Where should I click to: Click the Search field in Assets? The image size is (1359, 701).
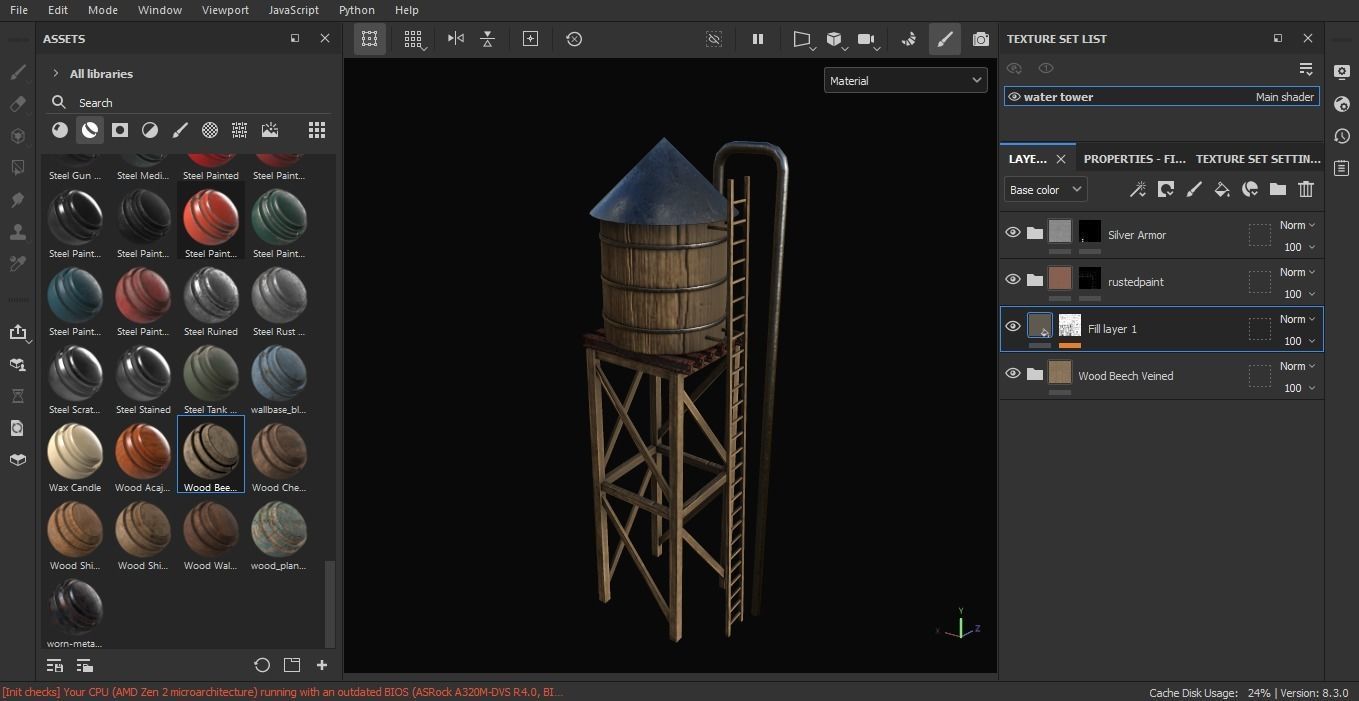click(188, 102)
